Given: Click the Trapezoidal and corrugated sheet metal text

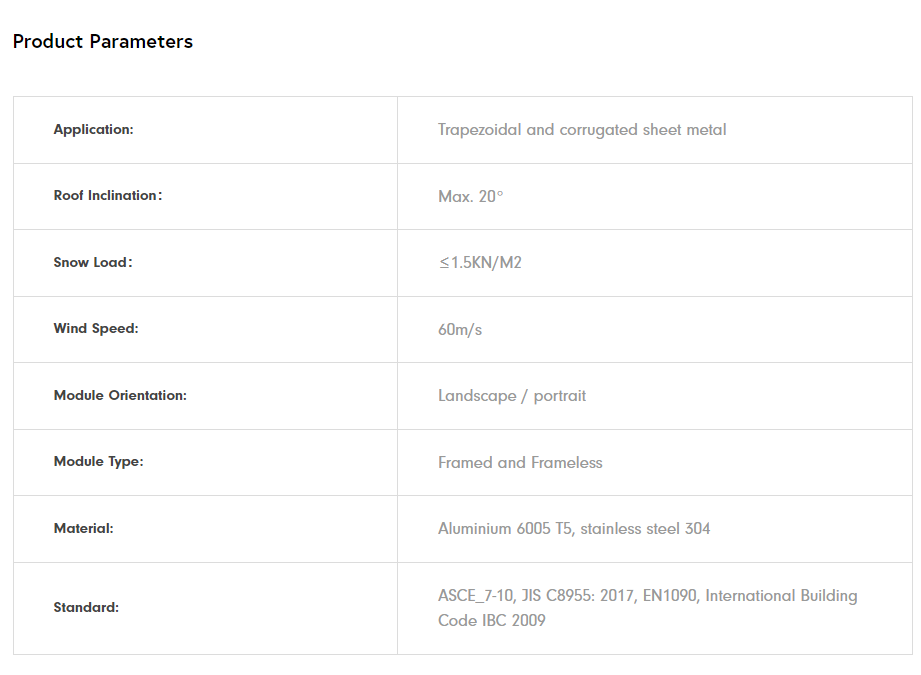Looking at the screenshot, I should pos(582,130).
